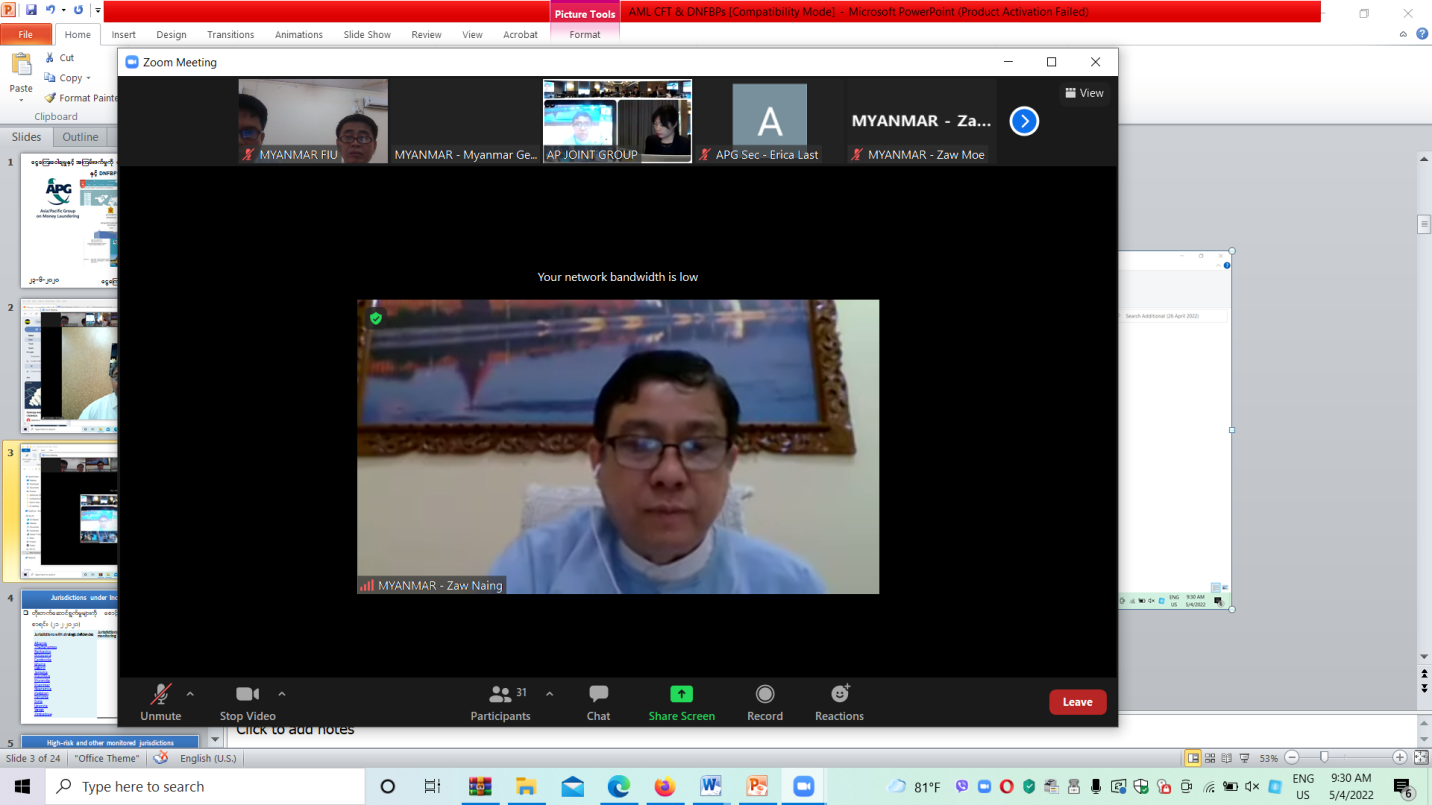
Task: Open the Undo history dropdown arrow
Action: point(64,10)
